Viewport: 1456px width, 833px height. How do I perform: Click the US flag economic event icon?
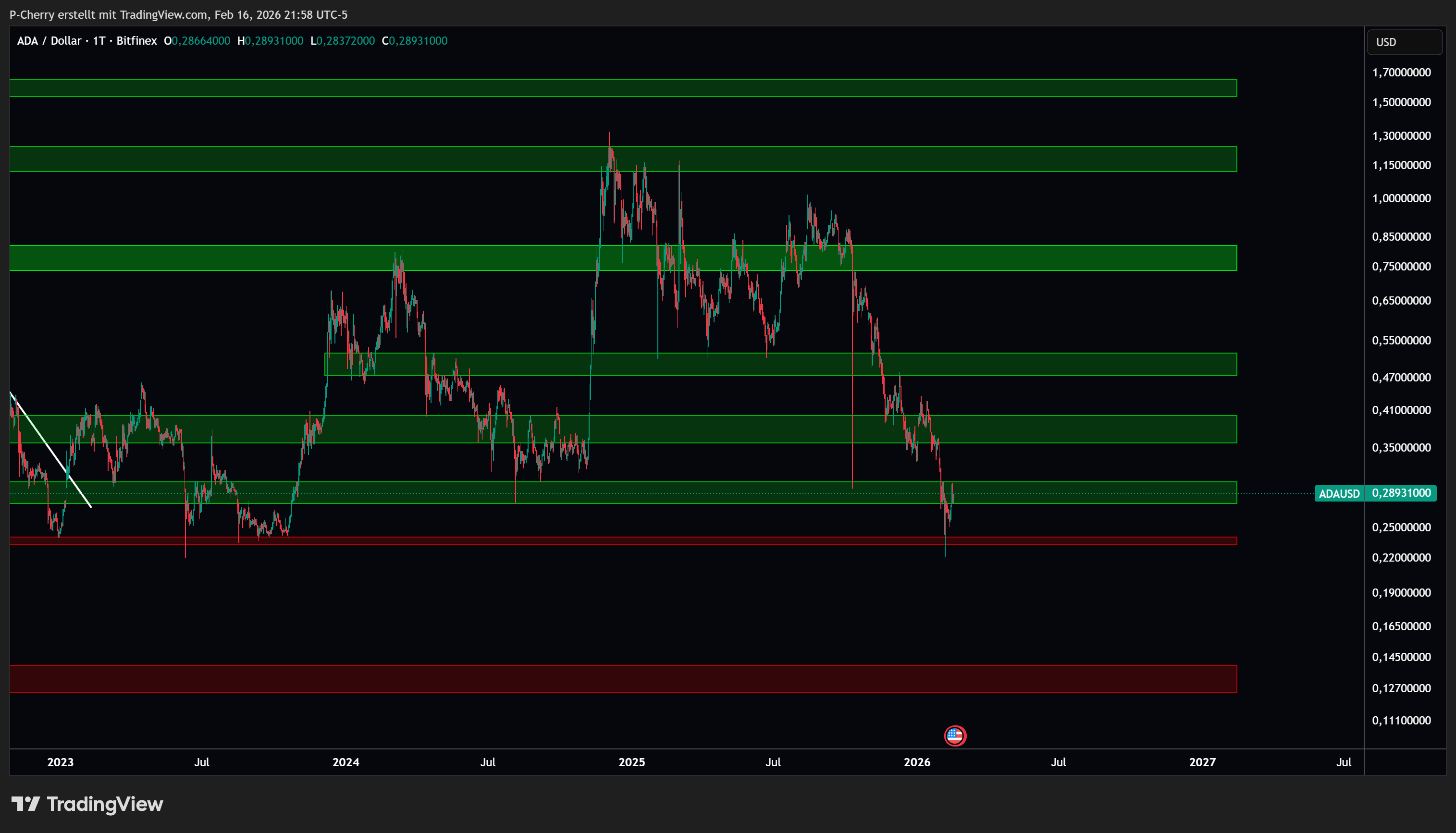point(954,736)
